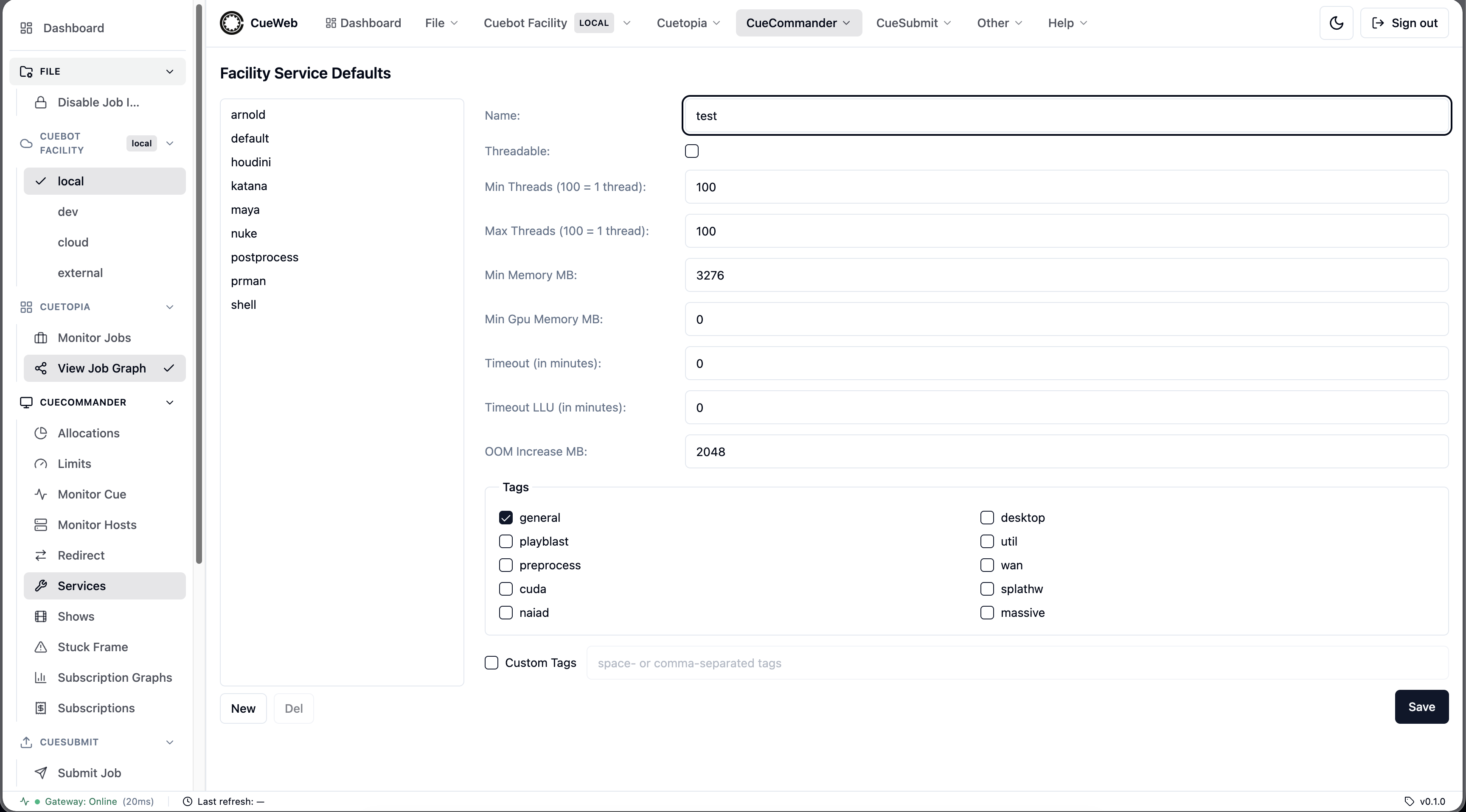Select the postprocess service in list
Screen dimensions: 1466x812
click(342, 257)
